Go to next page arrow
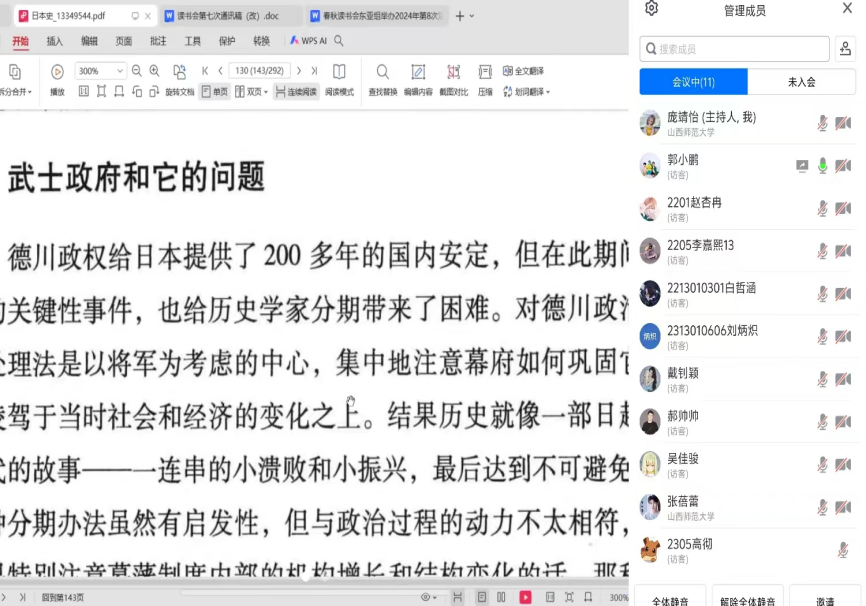866x606 pixels. pyautogui.click(x=298, y=71)
